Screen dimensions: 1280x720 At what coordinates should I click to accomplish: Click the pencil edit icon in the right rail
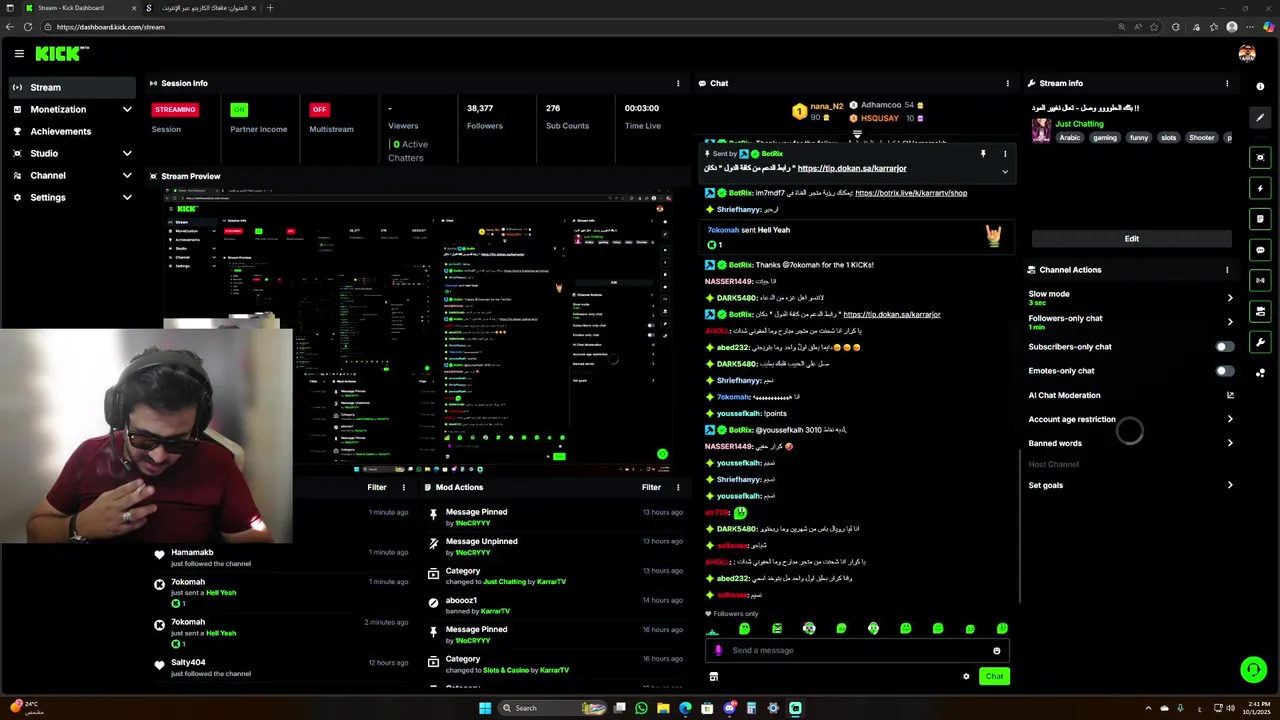[1260, 117]
